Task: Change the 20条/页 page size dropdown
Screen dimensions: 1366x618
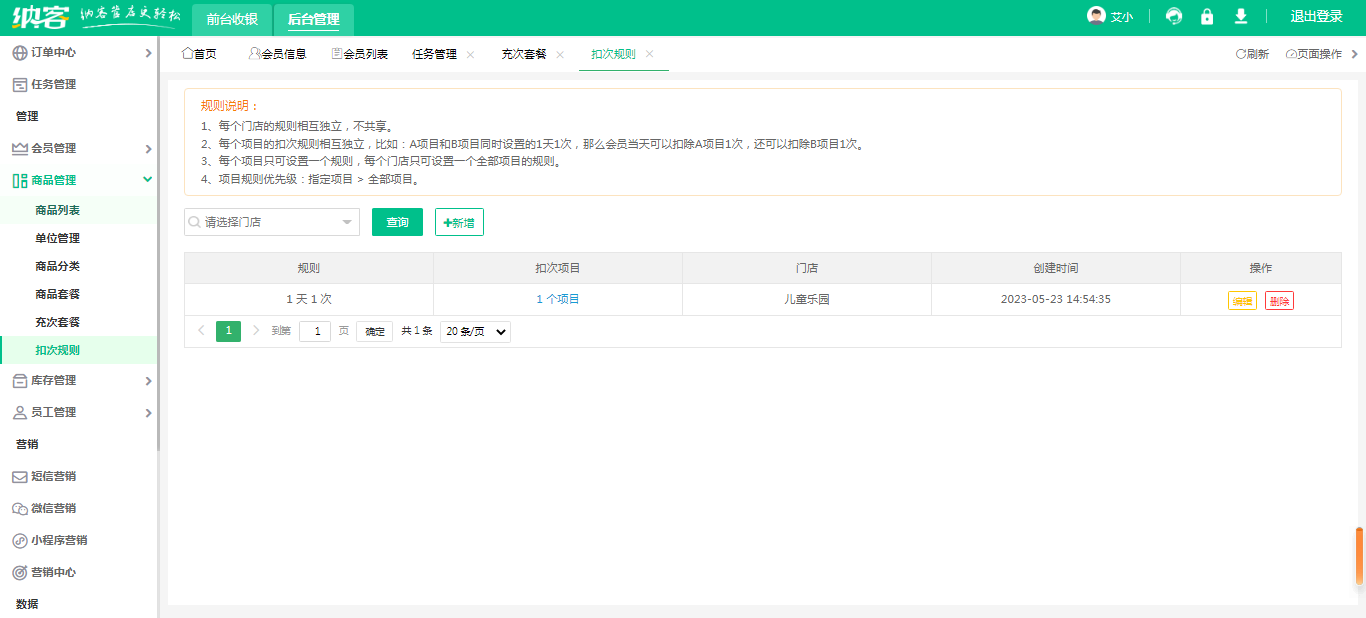Action: point(475,331)
